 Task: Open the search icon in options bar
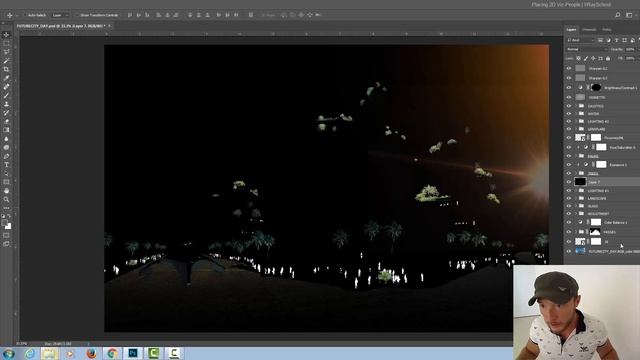(x=618, y=15)
